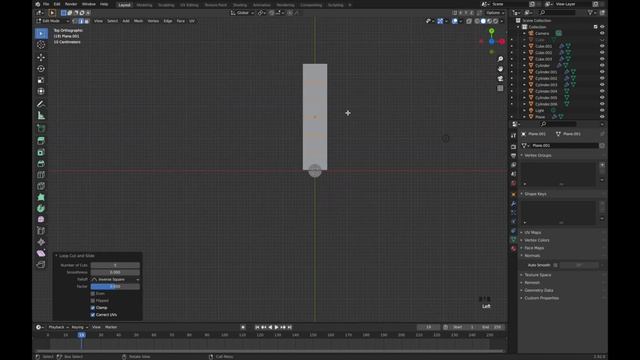The height and width of the screenshot is (360, 640).
Task: Select the Edge Slide tool
Action: (x=41, y=231)
